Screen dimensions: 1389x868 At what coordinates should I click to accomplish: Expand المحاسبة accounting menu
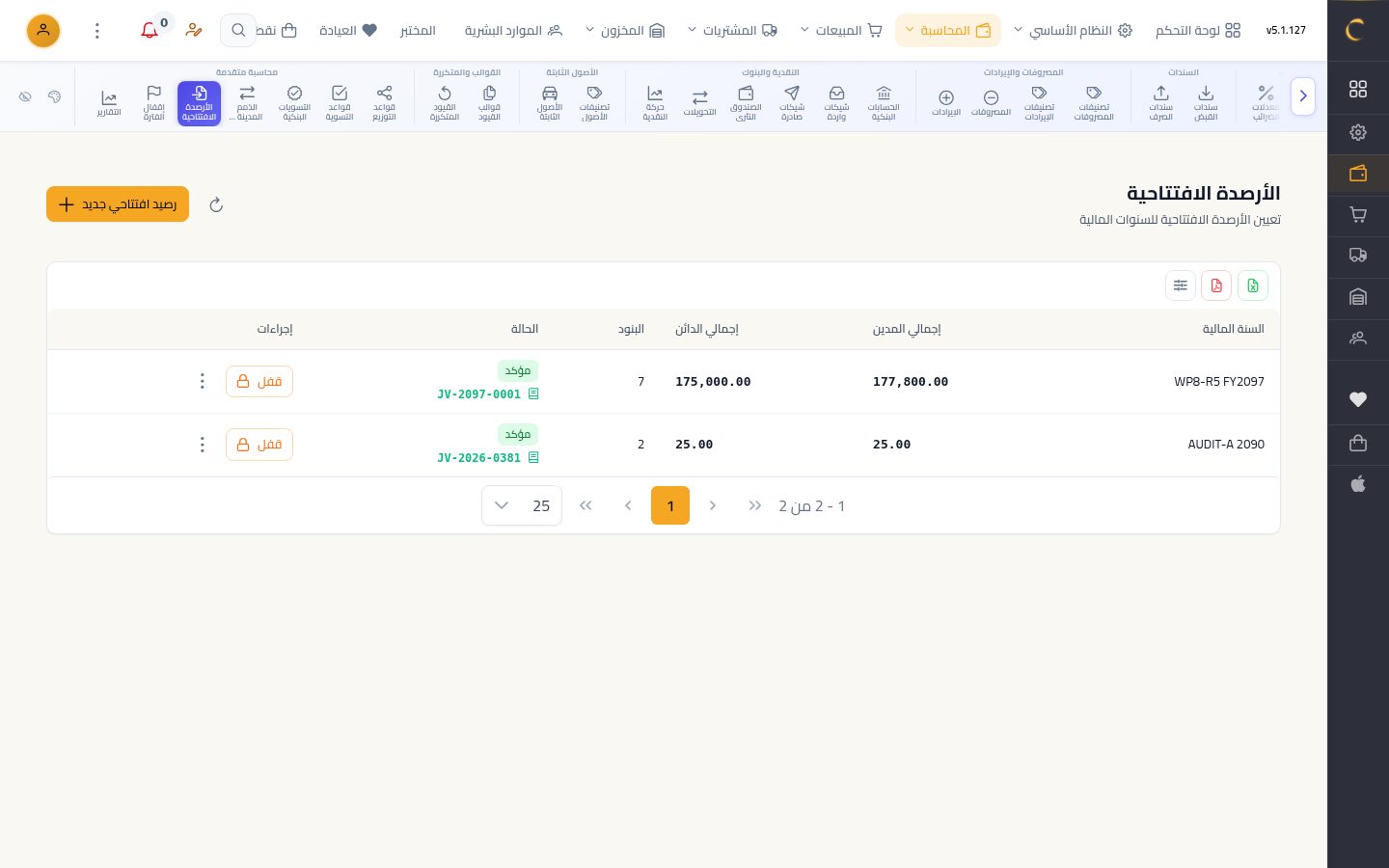pos(948,31)
